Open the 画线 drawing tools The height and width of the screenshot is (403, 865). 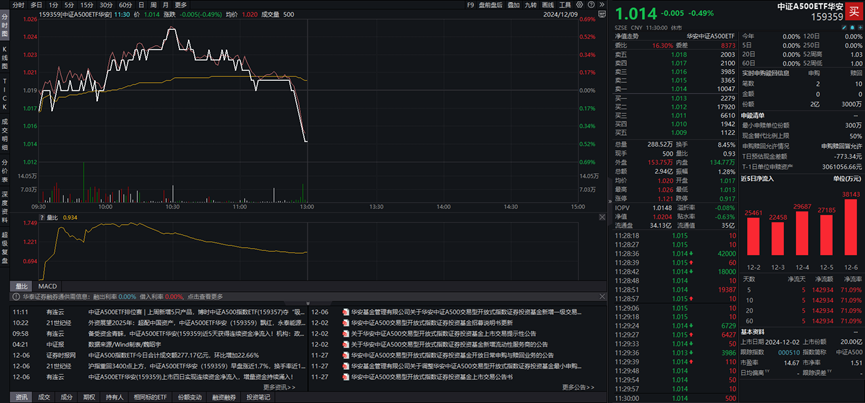point(548,4)
